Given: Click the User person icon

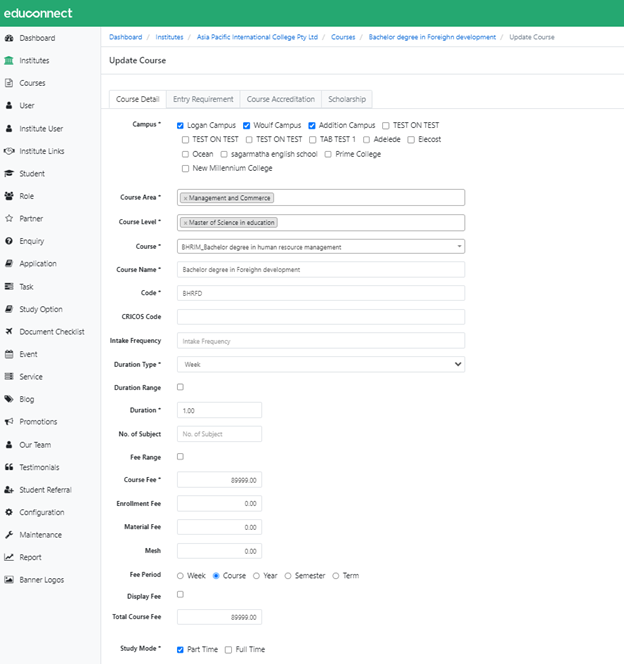Looking at the screenshot, I should tap(9, 105).
